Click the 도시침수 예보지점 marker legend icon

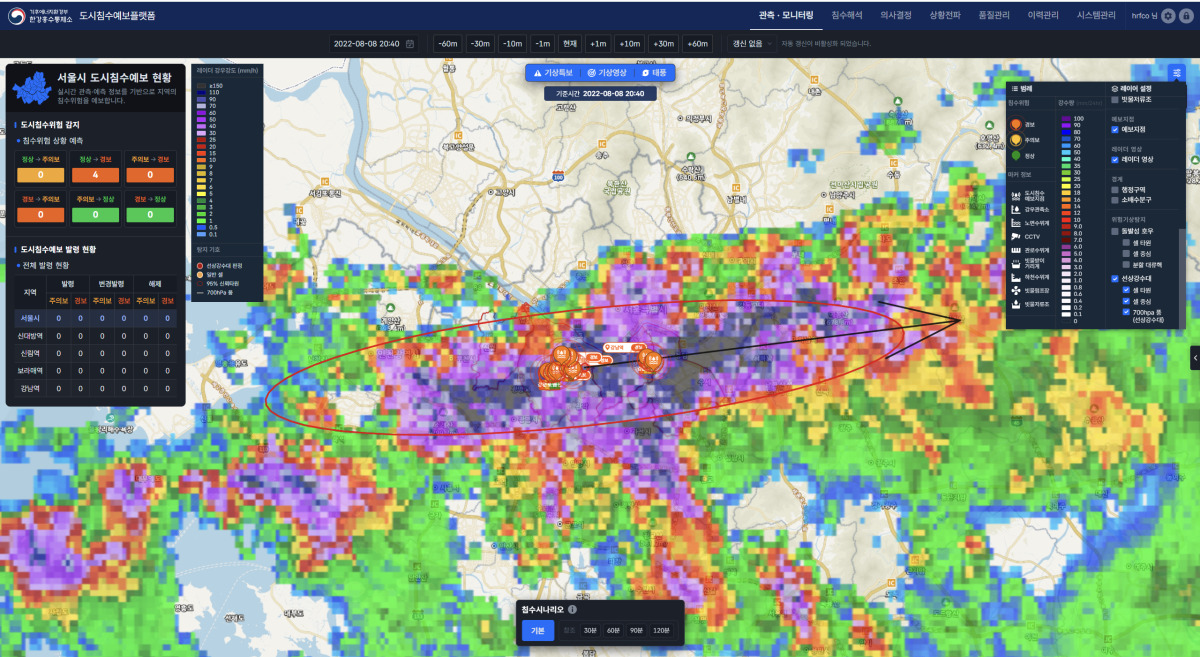1016,196
